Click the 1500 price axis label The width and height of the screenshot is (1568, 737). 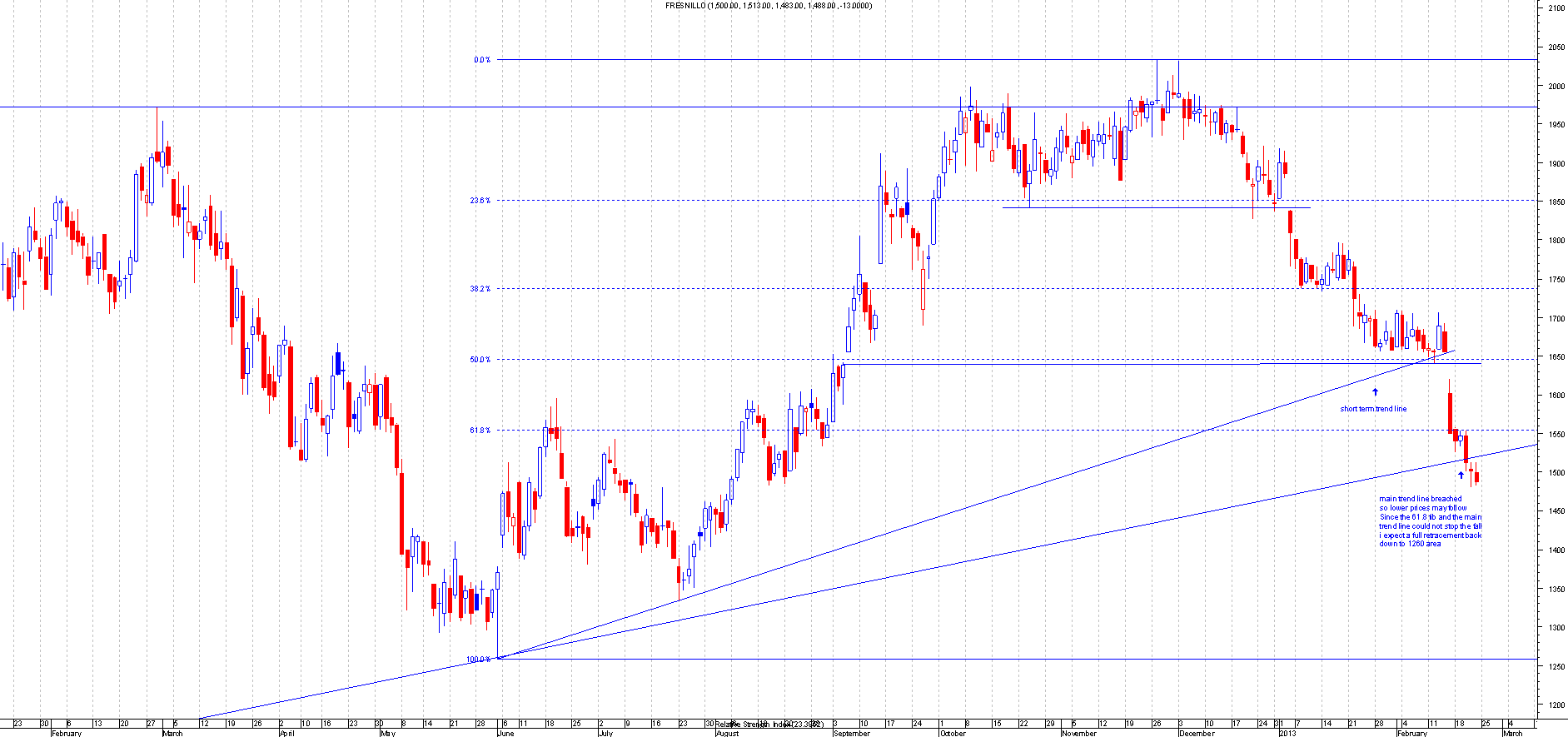click(x=1556, y=473)
